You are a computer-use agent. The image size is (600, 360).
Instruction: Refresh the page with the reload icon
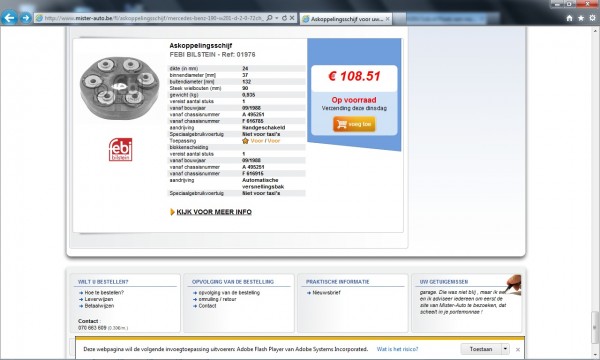[284, 18]
